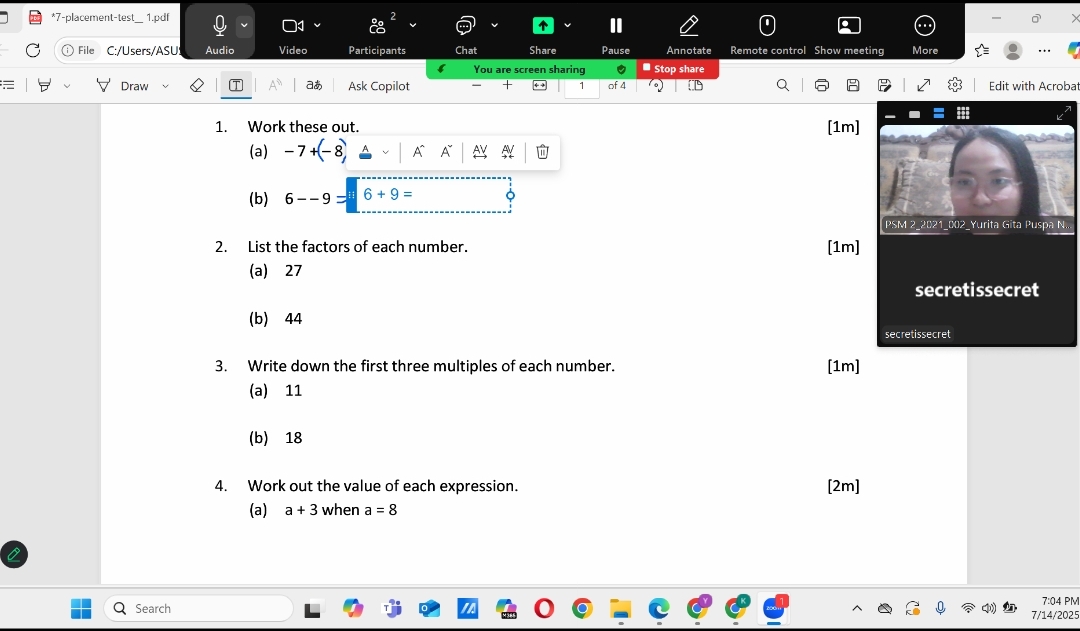Viewport: 1080px width, 631px height.
Task: Click Ask Copilot button
Action: coord(378,86)
